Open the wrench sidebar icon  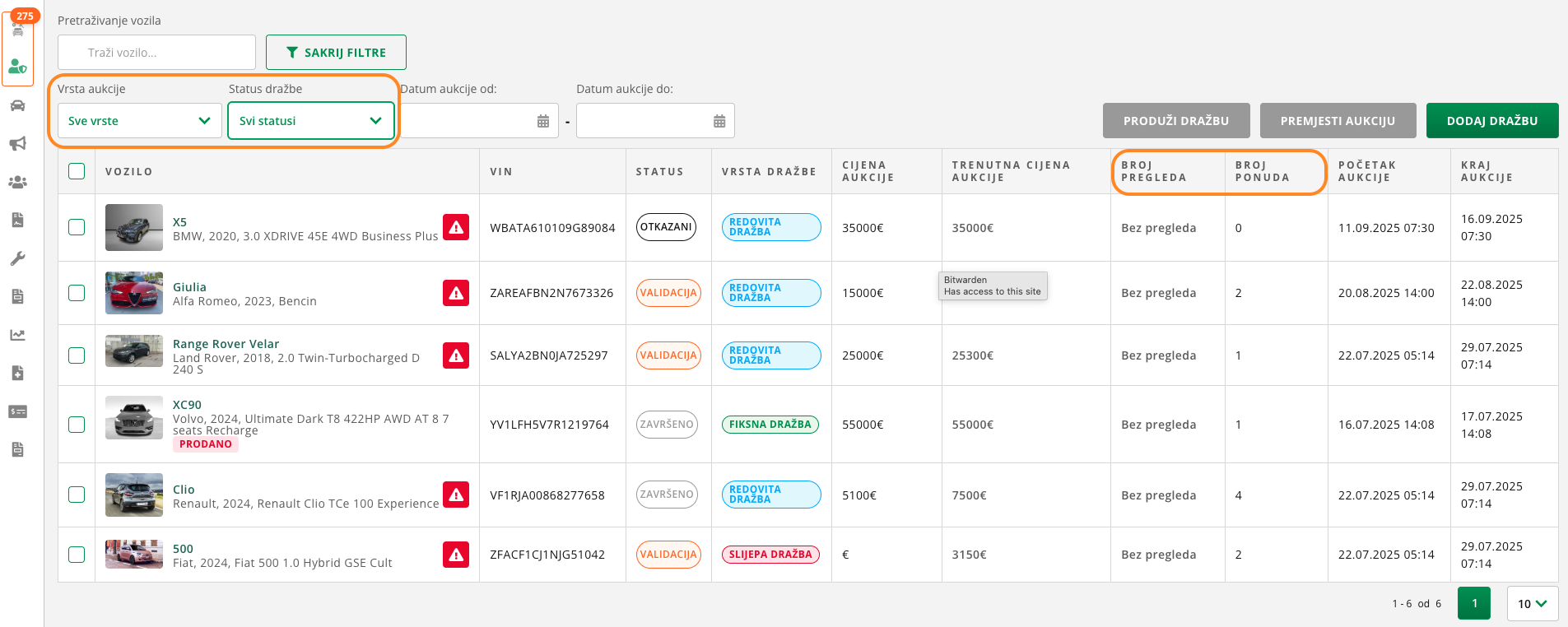(17, 258)
